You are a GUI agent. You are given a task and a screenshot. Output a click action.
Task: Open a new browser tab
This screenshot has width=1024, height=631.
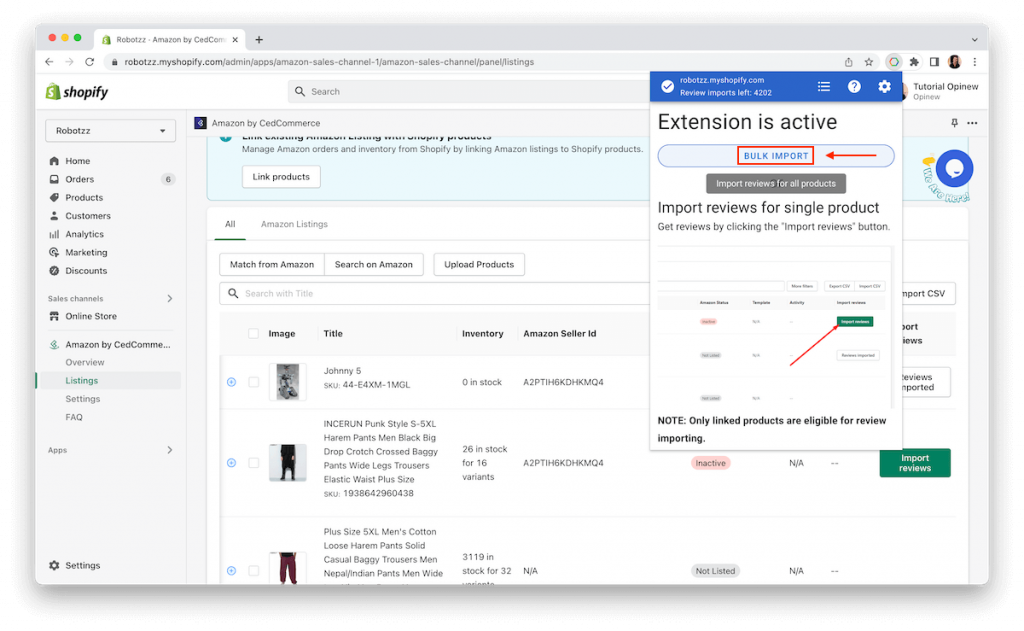[259, 39]
